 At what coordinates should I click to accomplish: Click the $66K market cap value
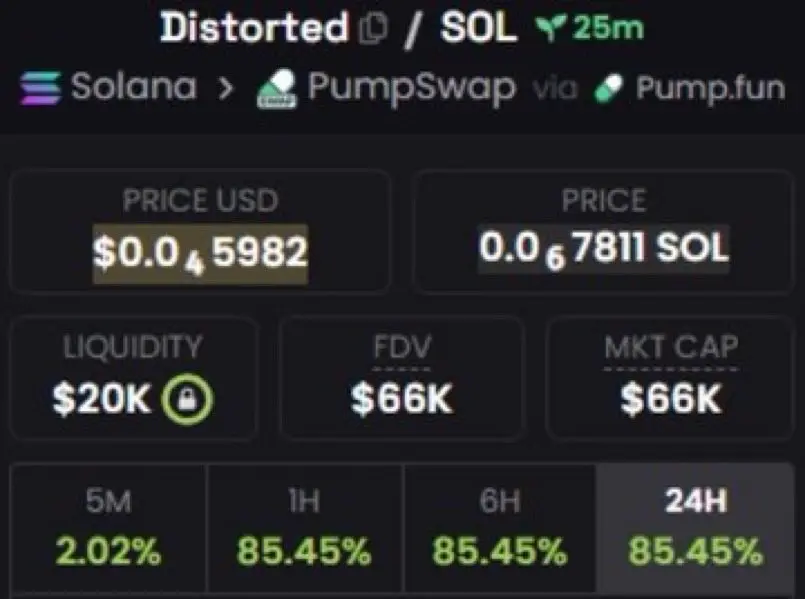pos(671,399)
